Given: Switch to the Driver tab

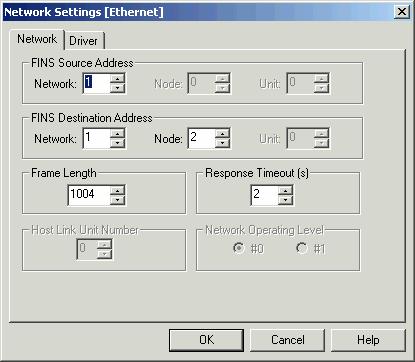Looking at the screenshot, I should [x=84, y=41].
